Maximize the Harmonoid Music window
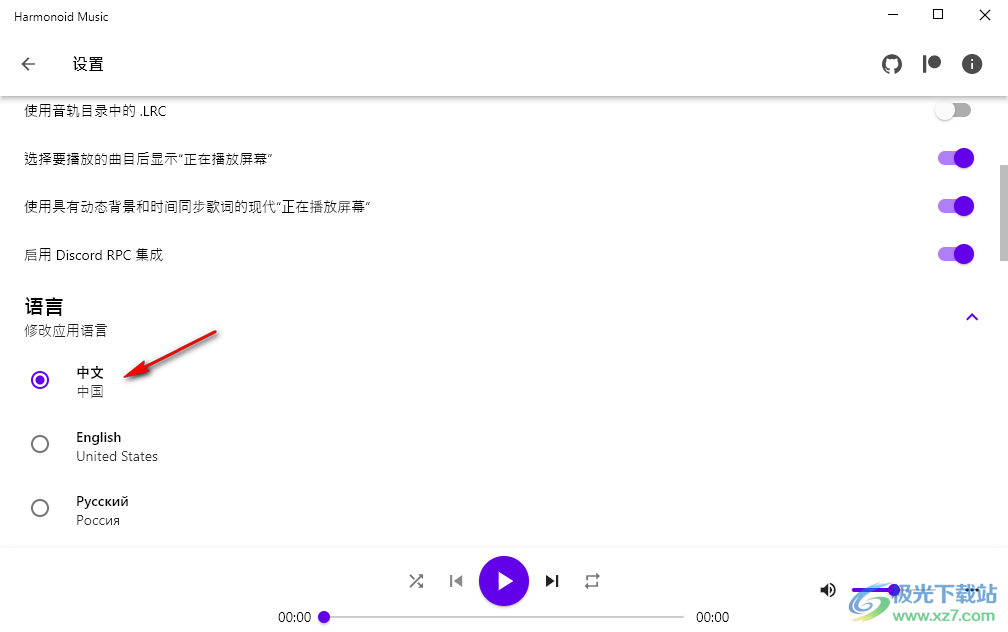The height and width of the screenshot is (632, 1008). point(938,15)
